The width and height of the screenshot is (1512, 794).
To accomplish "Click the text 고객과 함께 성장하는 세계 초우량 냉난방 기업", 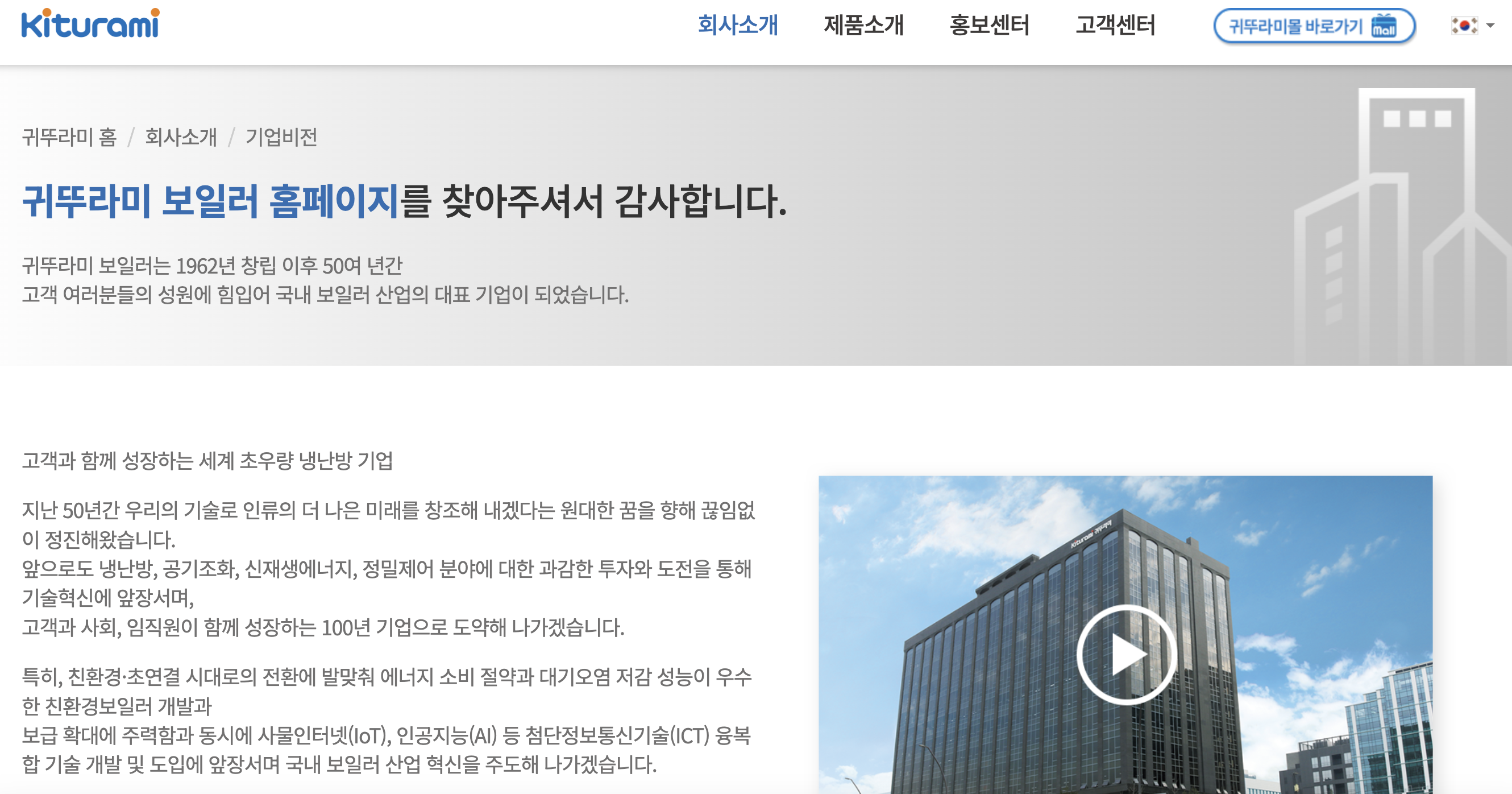I will (x=207, y=461).
